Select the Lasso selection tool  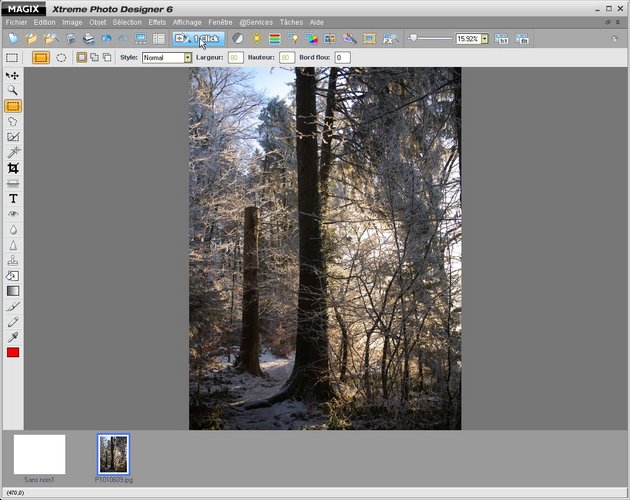pyautogui.click(x=13, y=121)
